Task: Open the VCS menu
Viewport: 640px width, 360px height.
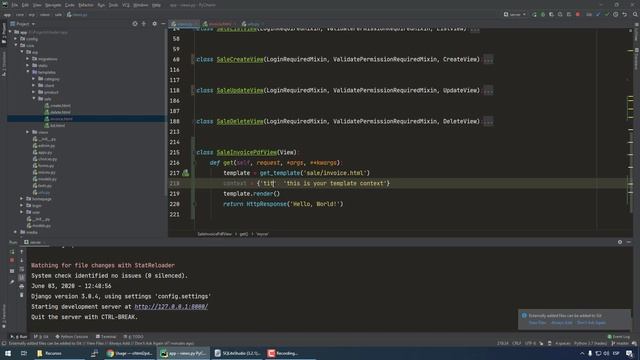Action: click(x=126, y=5)
